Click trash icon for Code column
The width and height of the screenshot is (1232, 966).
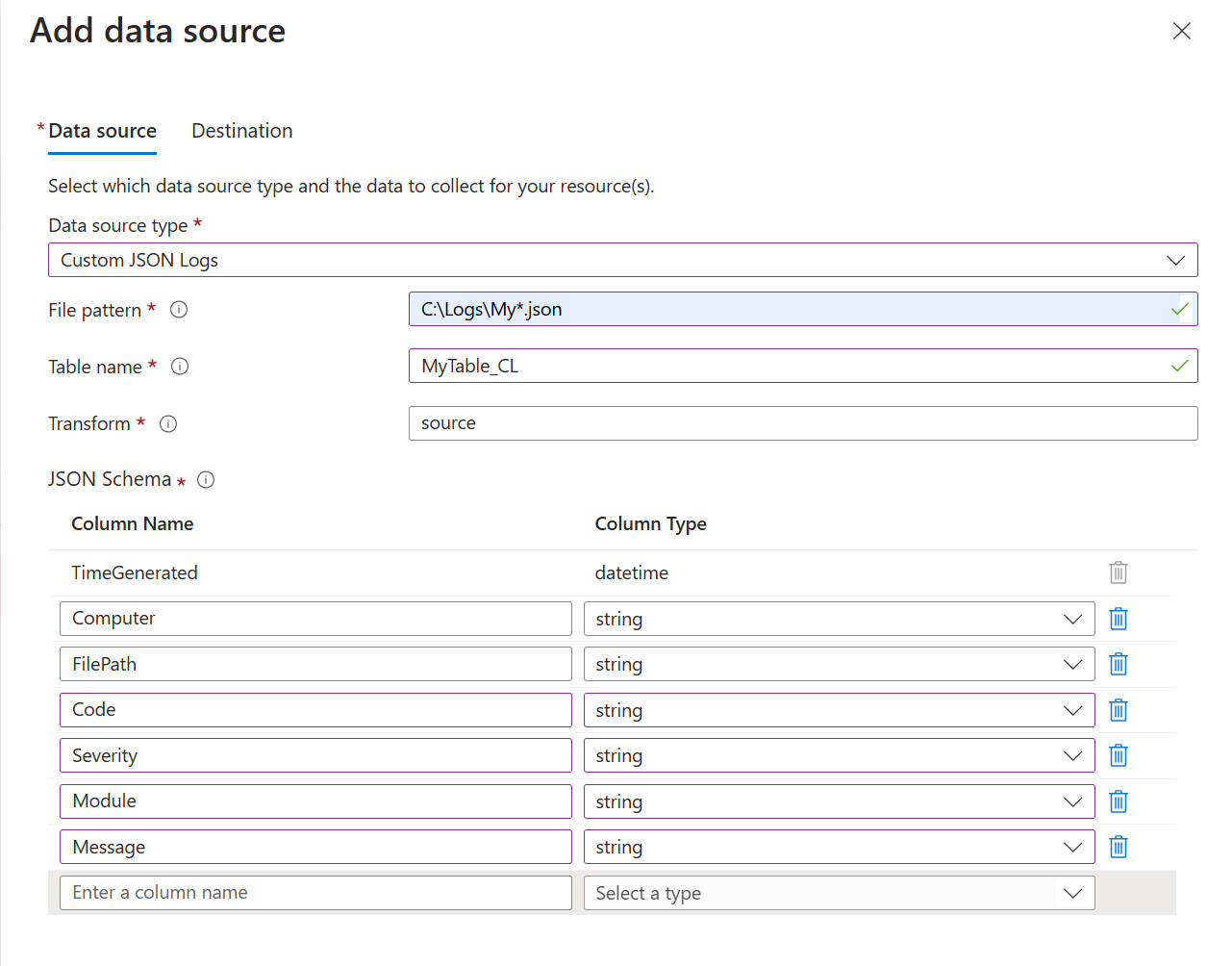(1118, 710)
